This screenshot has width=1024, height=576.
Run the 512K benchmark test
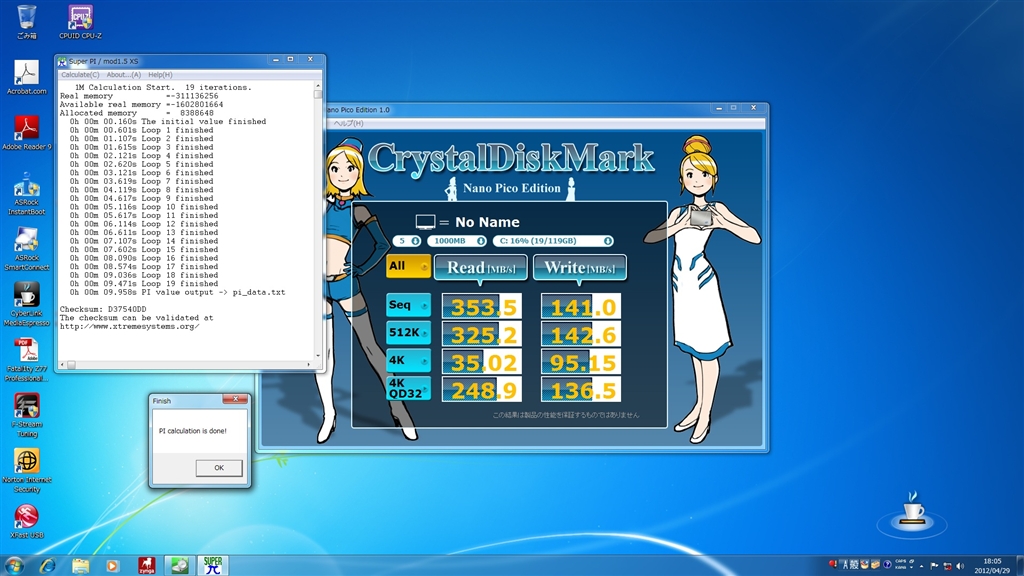click(x=408, y=333)
